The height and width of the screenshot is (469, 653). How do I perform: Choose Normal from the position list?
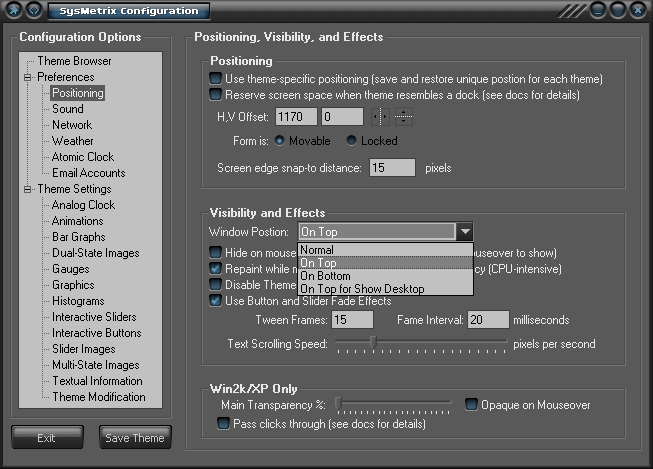tap(386, 250)
